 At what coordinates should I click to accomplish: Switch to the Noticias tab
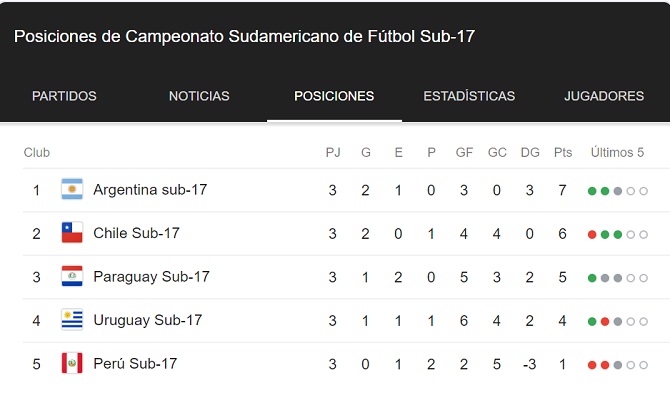click(199, 96)
